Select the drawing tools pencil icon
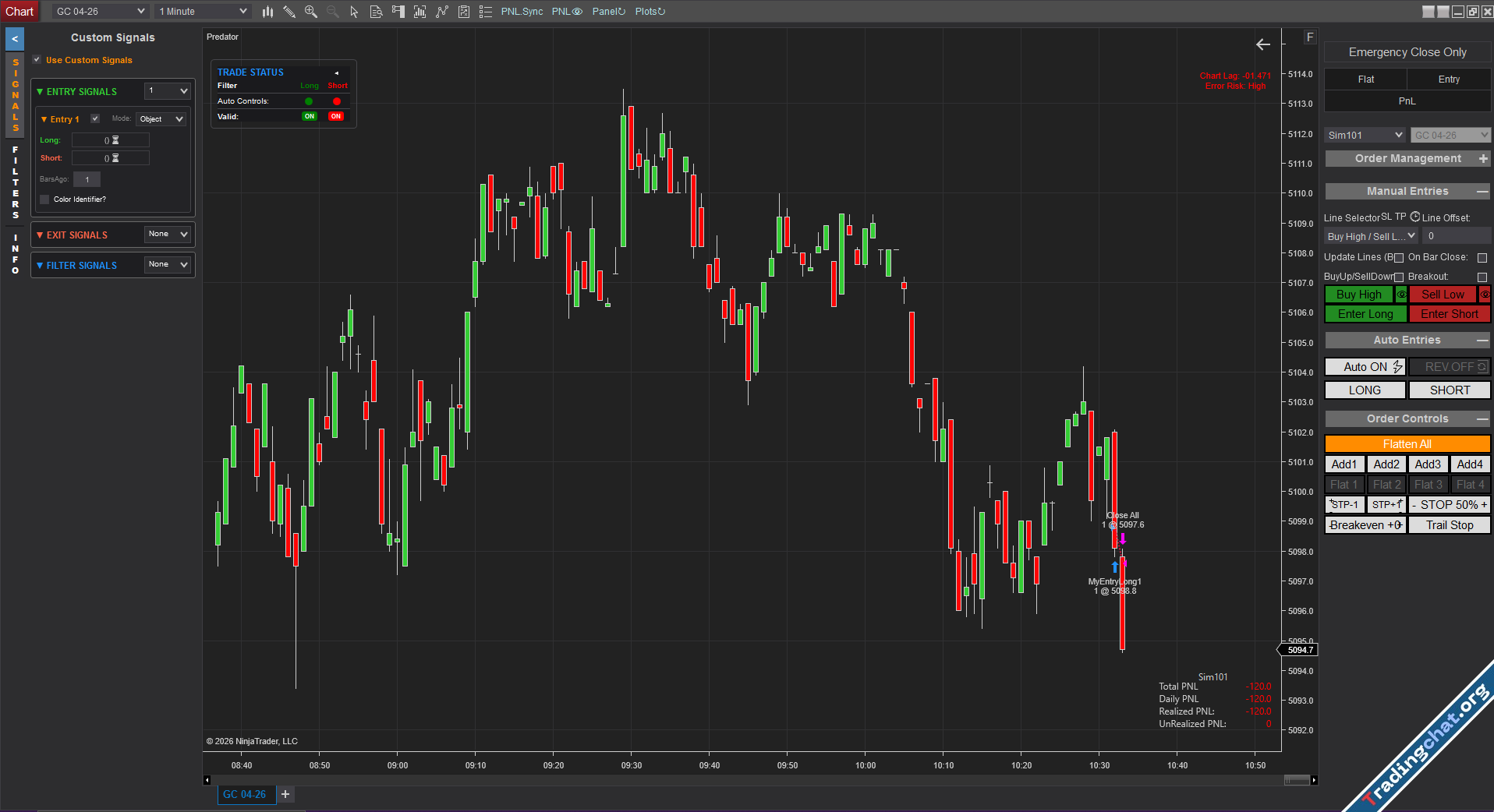This screenshot has height=812, width=1494. [x=289, y=12]
